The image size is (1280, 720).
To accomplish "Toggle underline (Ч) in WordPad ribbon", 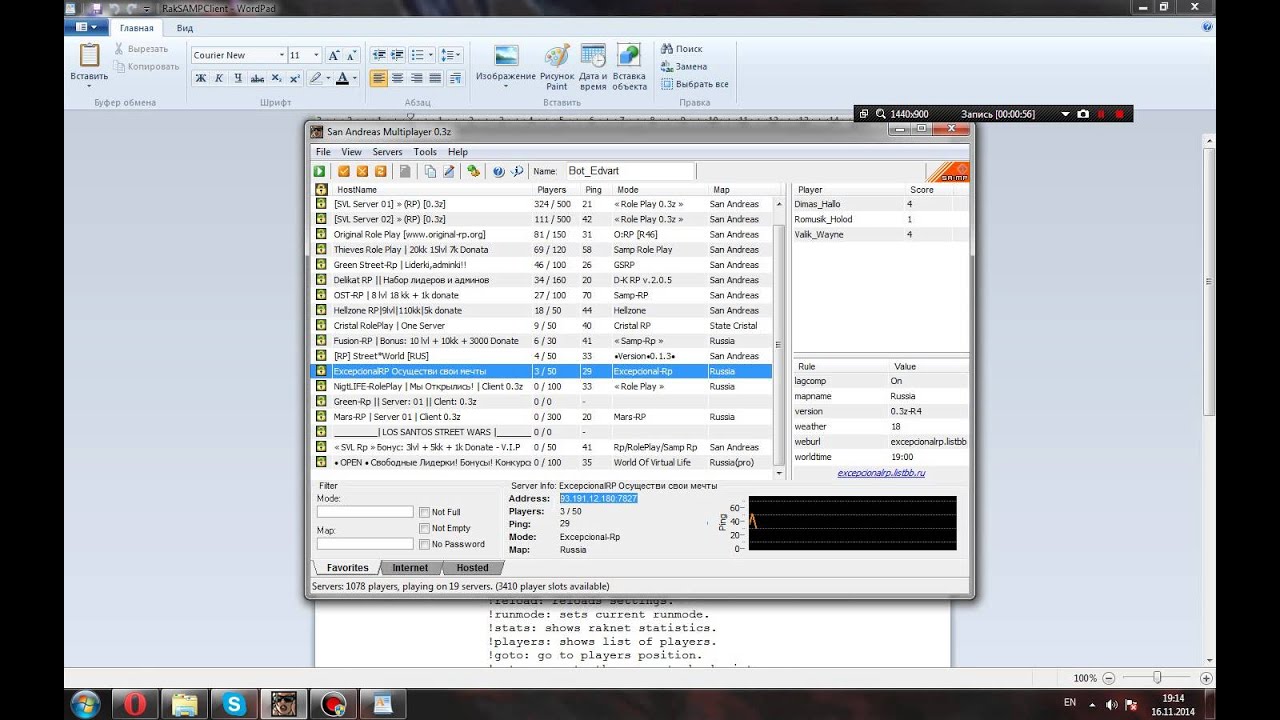I will 238,78.
